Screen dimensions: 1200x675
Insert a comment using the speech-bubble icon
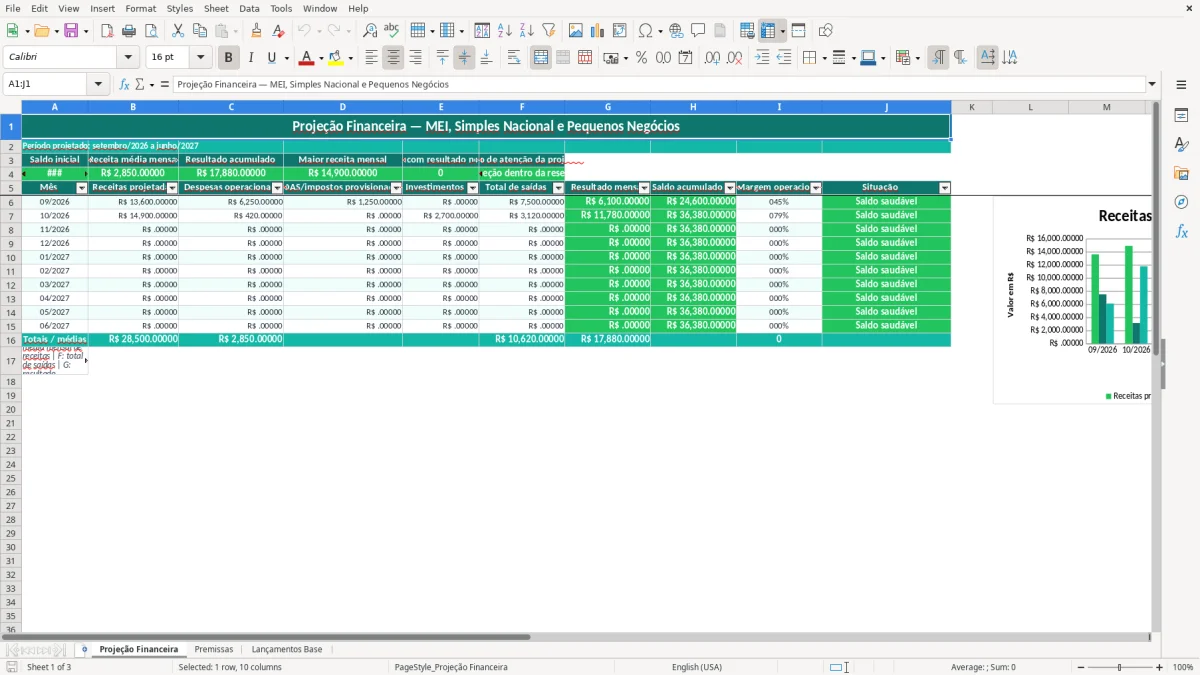pyautogui.click(x=698, y=31)
